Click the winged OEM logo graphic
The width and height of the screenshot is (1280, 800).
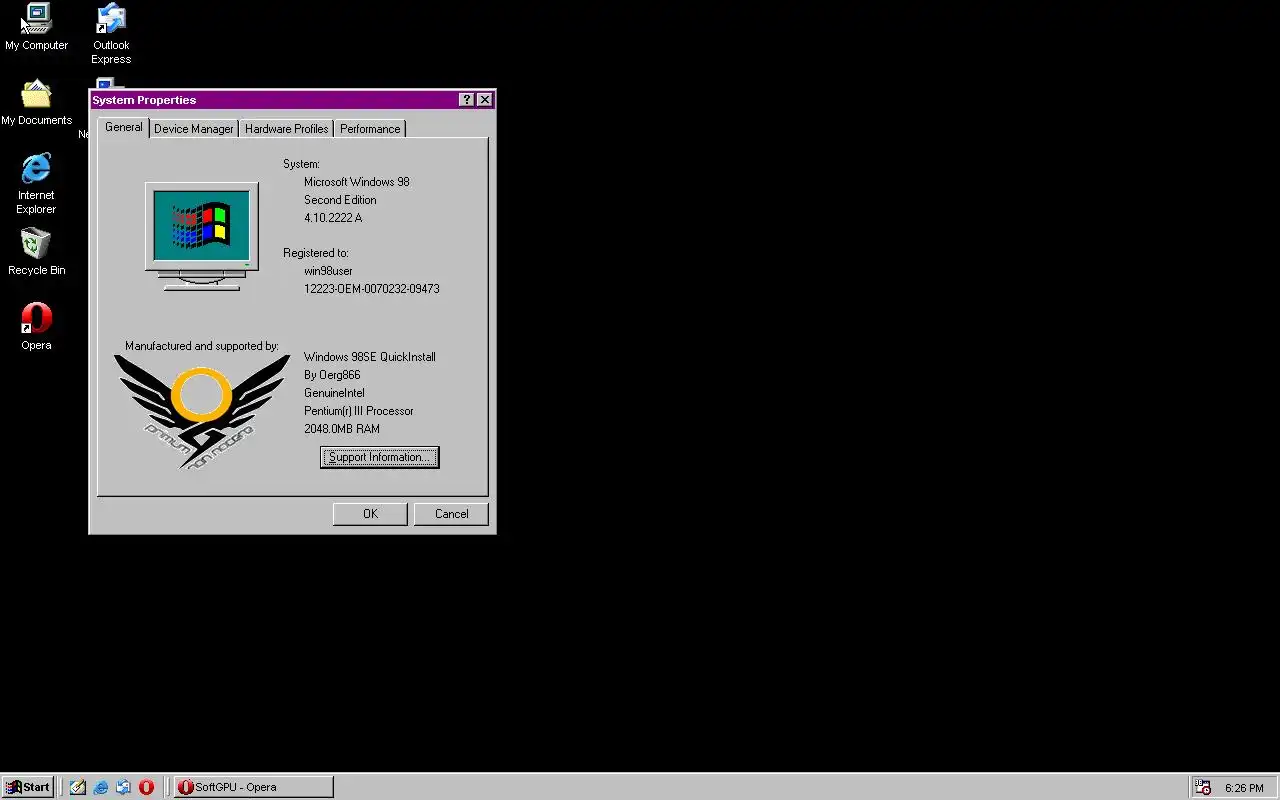coord(201,411)
